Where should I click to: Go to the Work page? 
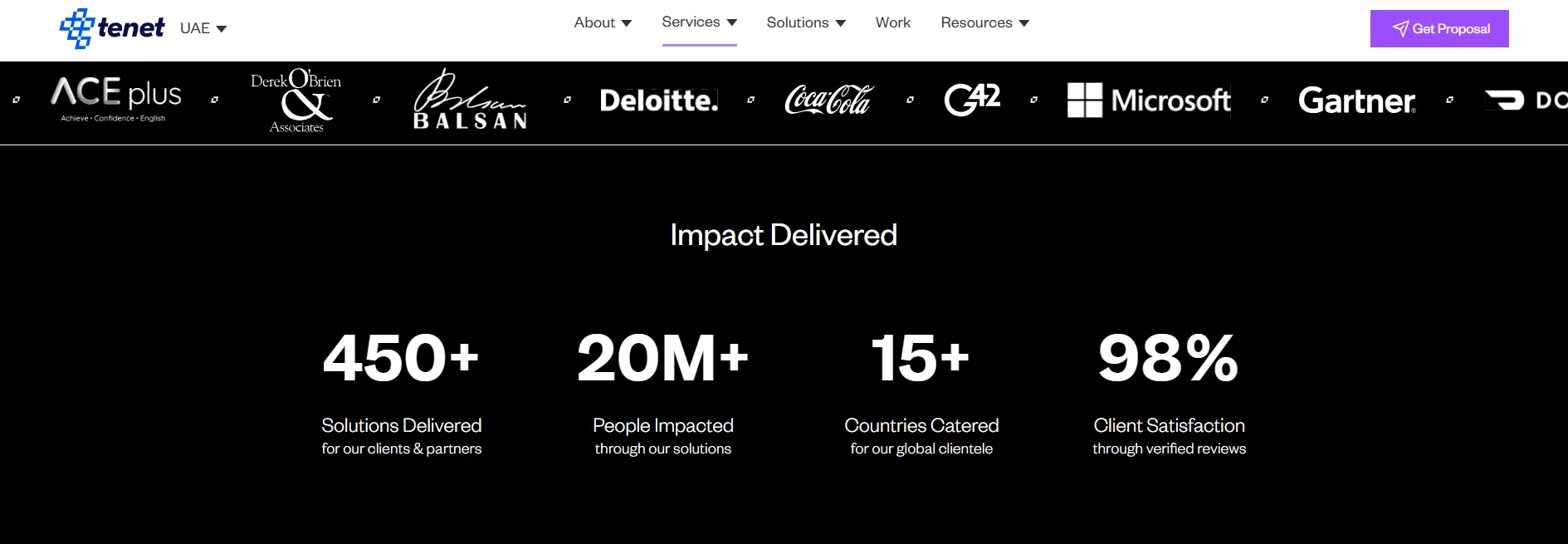(893, 23)
